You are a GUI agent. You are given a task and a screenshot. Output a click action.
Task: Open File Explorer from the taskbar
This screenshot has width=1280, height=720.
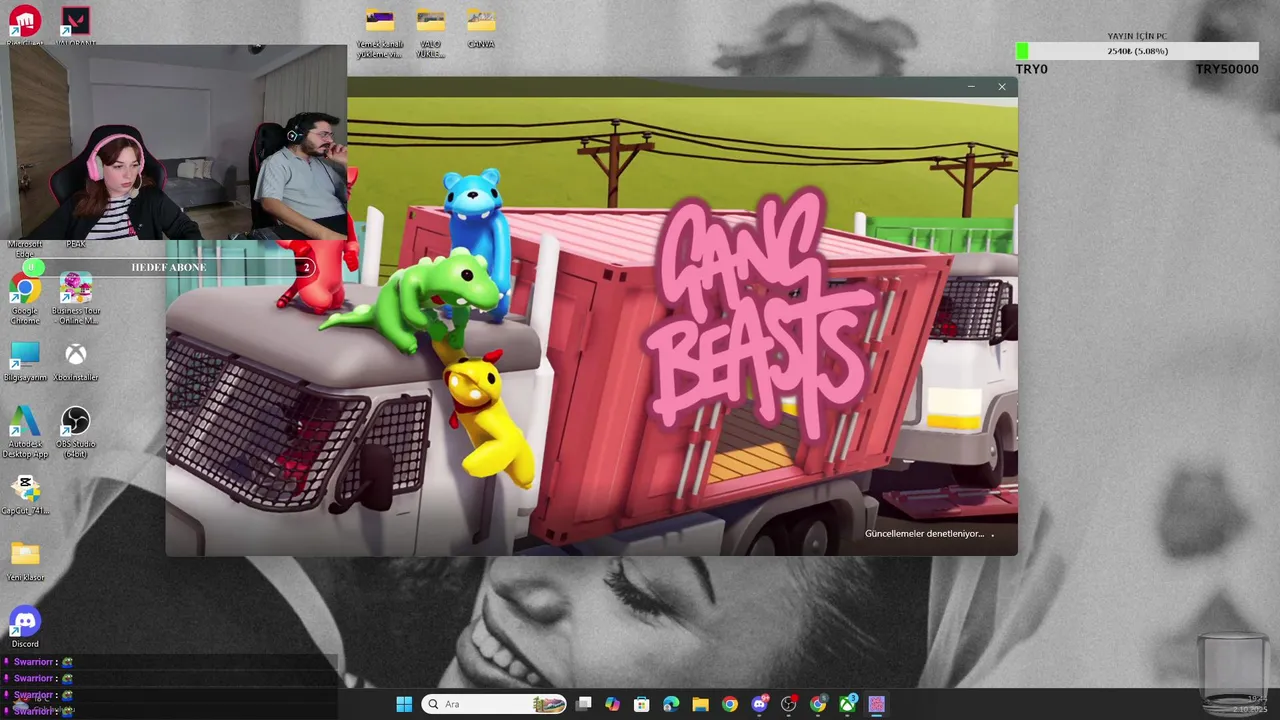click(700, 704)
